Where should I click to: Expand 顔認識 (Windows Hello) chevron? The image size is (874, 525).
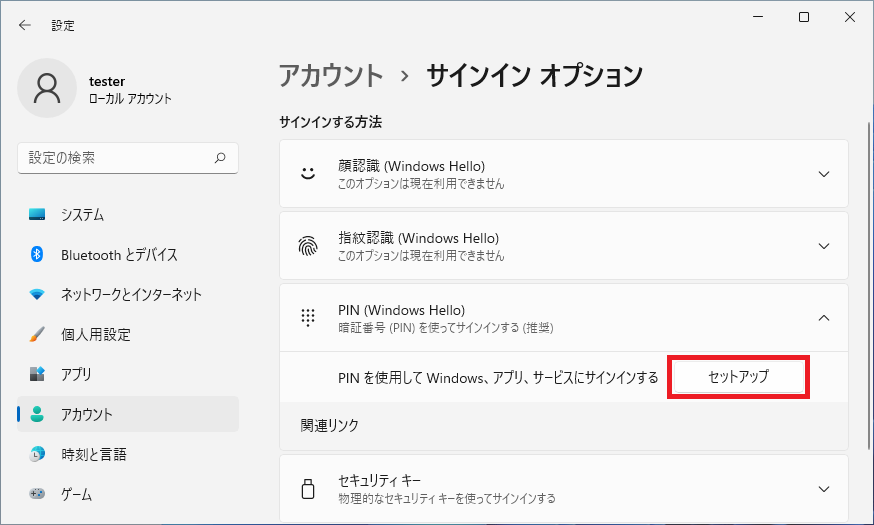click(x=823, y=174)
